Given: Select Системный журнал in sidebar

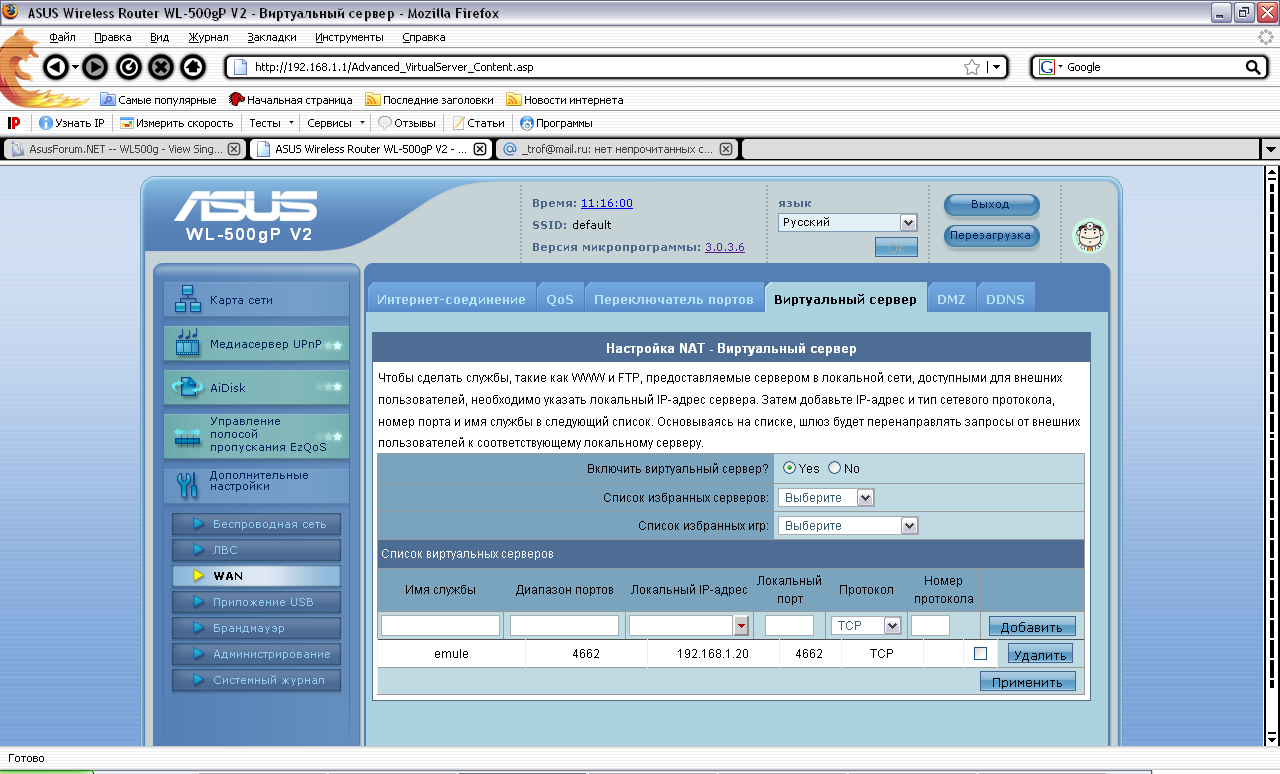Looking at the screenshot, I should coord(256,680).
